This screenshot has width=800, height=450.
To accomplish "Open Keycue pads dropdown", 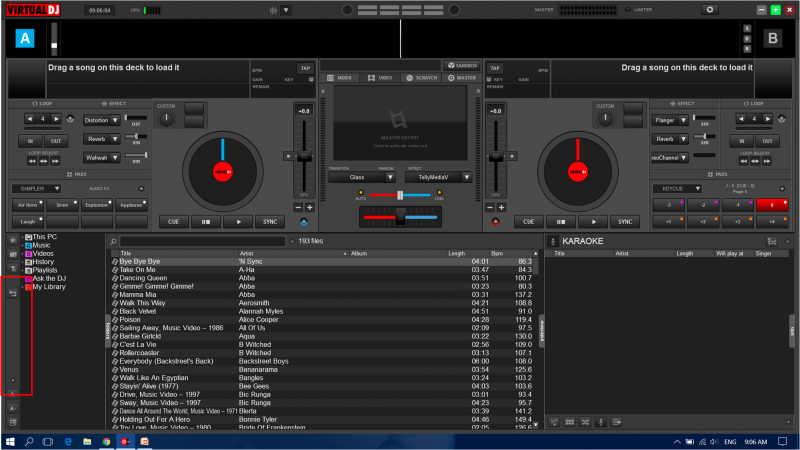I will (677, 189).
